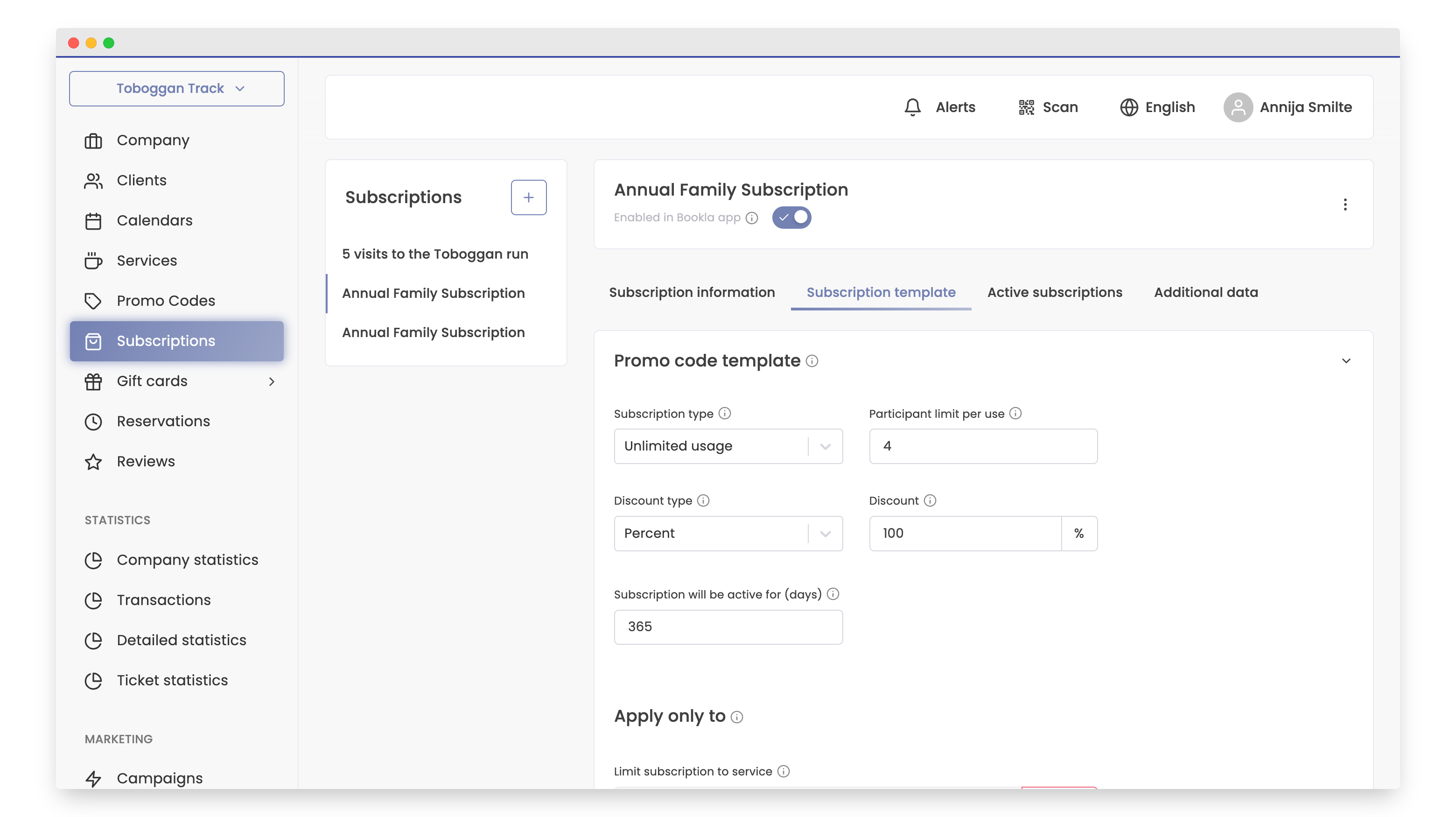Select 5 visits to the Toboggan run
Image resolution: width=1456 pixels, height=817 pixels.
coord(434,254)
